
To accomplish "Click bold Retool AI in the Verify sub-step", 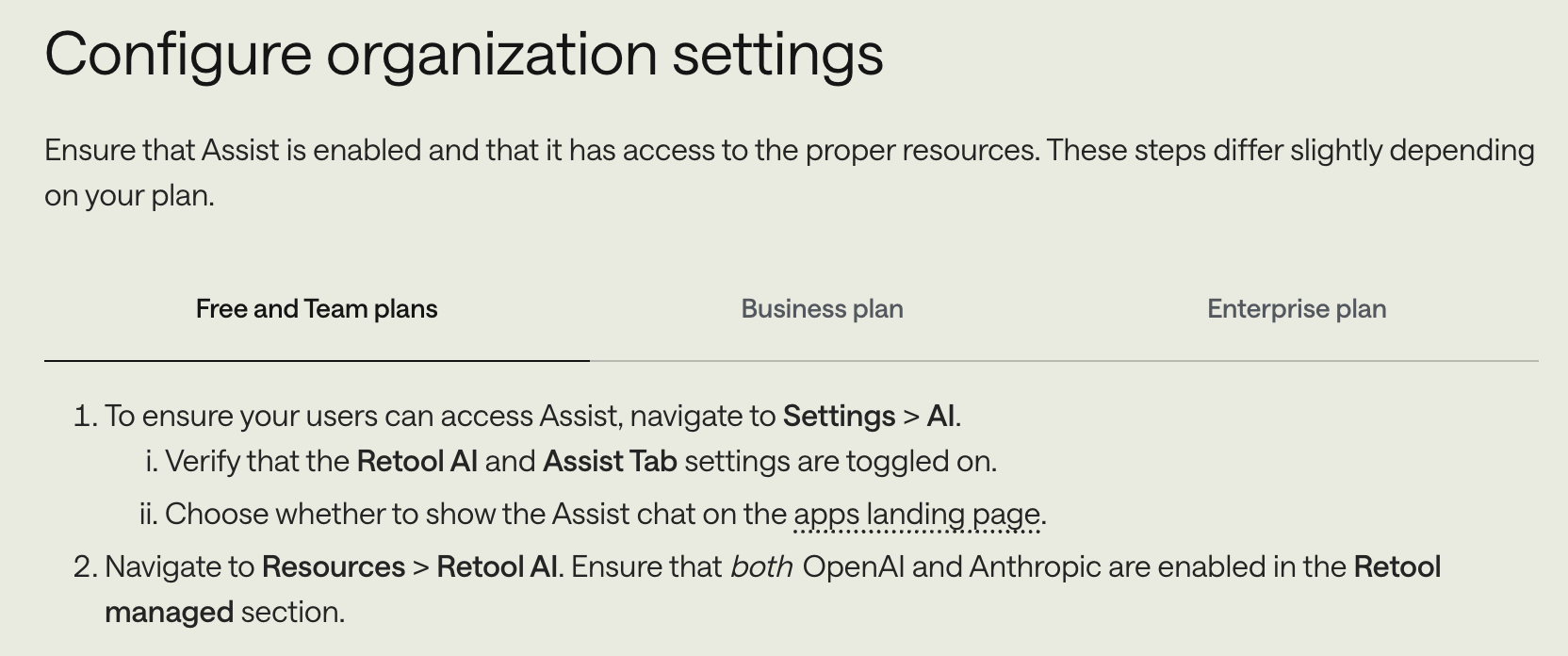I will [x=416, y=462].
